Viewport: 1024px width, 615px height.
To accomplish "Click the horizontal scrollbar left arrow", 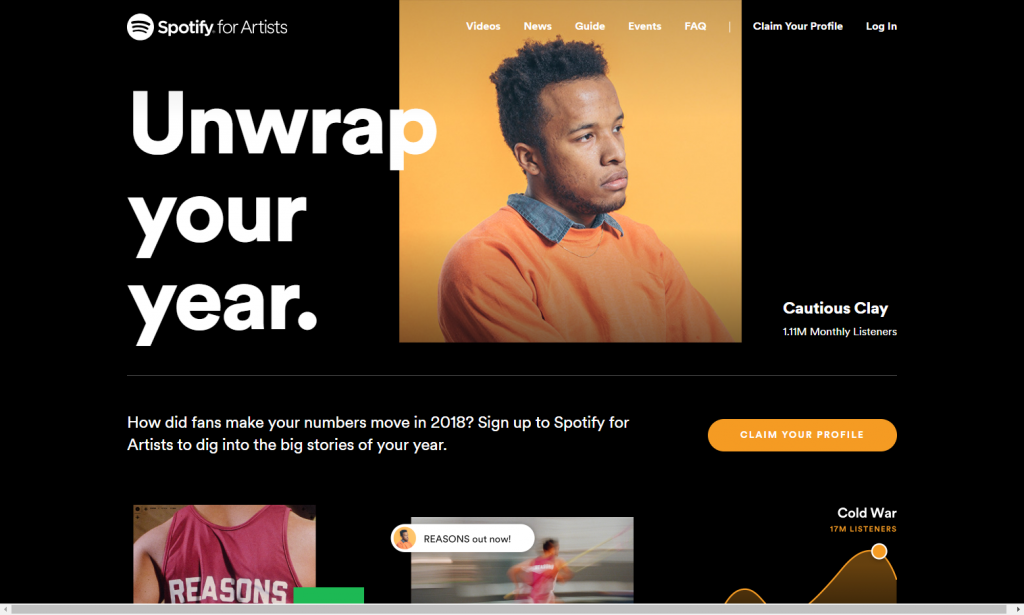I will pos(5,609).
